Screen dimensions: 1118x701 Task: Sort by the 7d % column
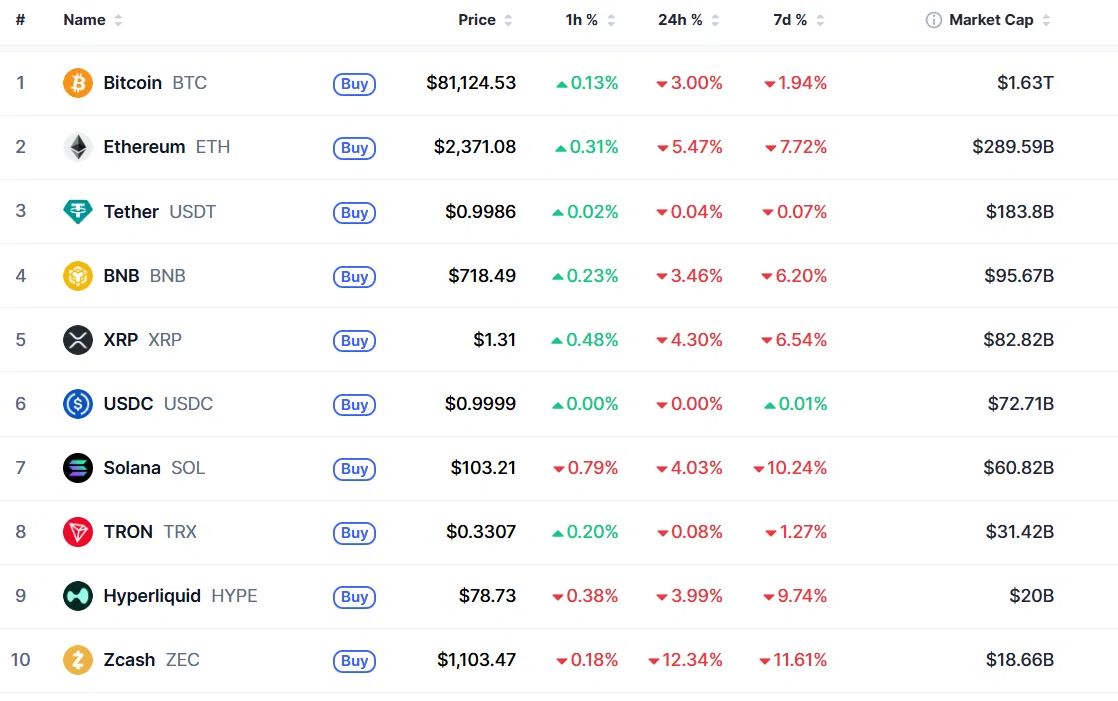click(798, 20)
